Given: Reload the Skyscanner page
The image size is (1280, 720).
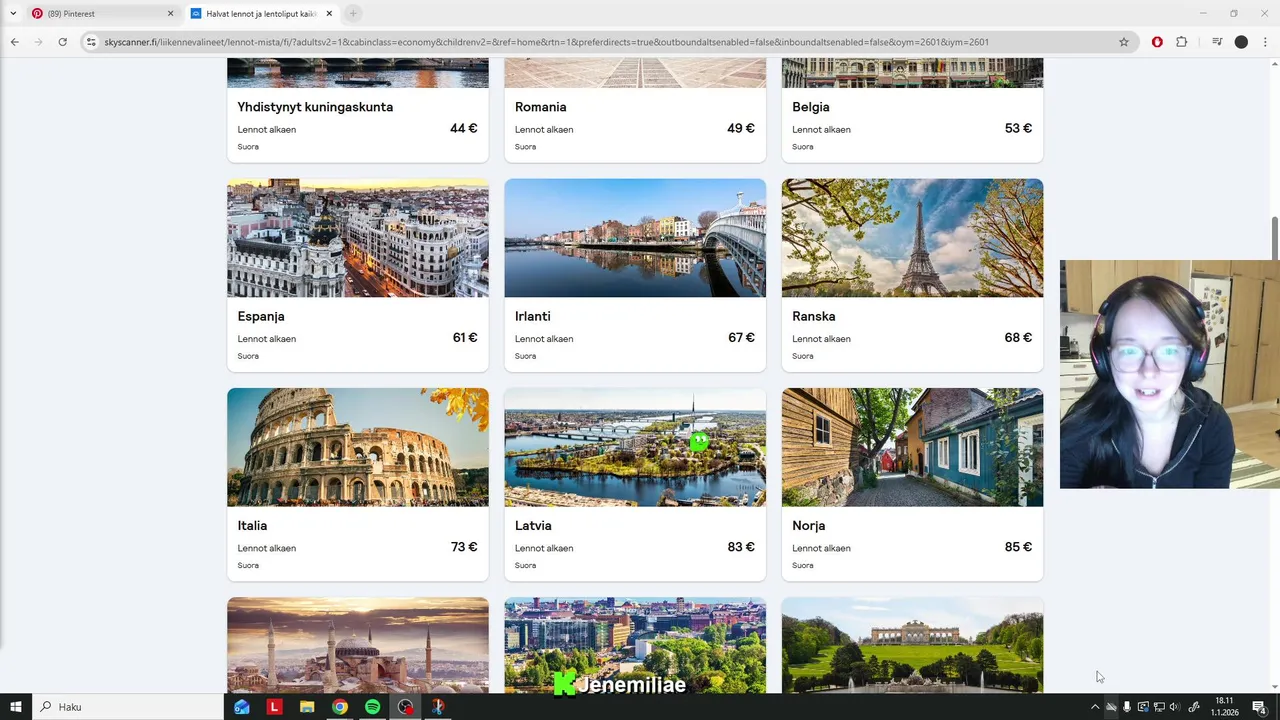Looking at the screenshot, I should [x=62, y=42].
